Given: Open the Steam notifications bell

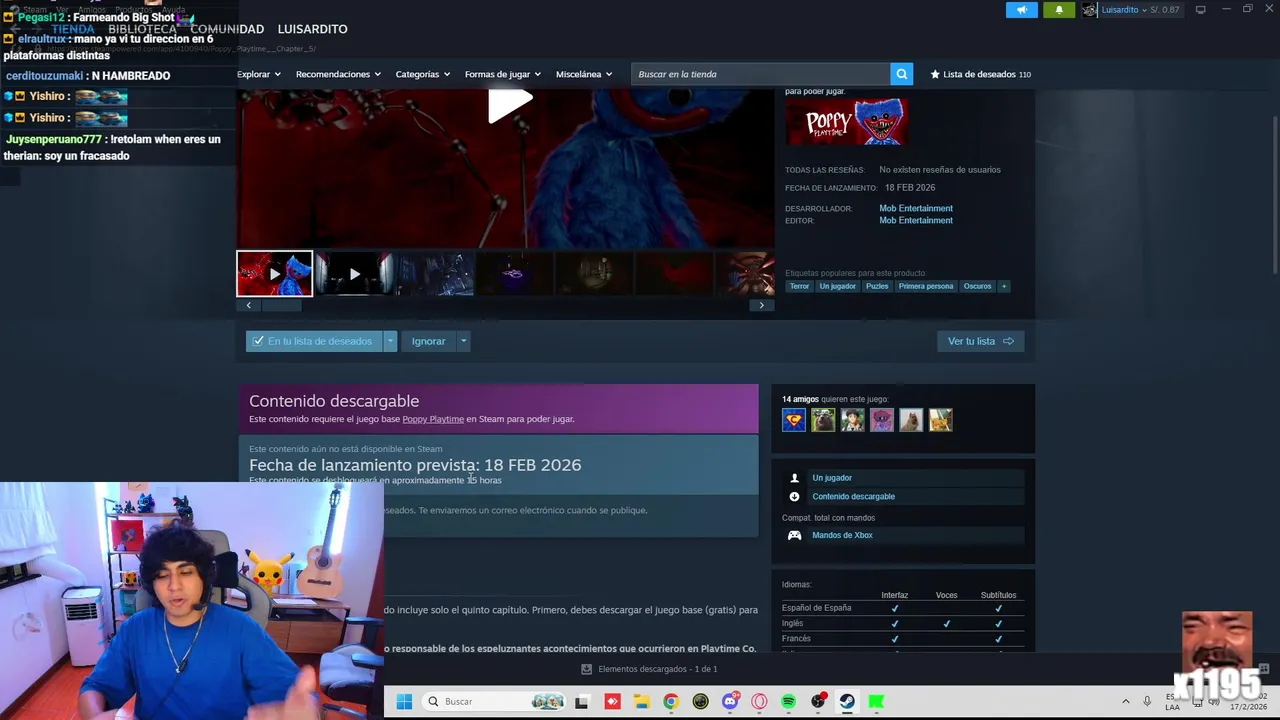Looking at the screenshot, I should [x=1059, y=10].
